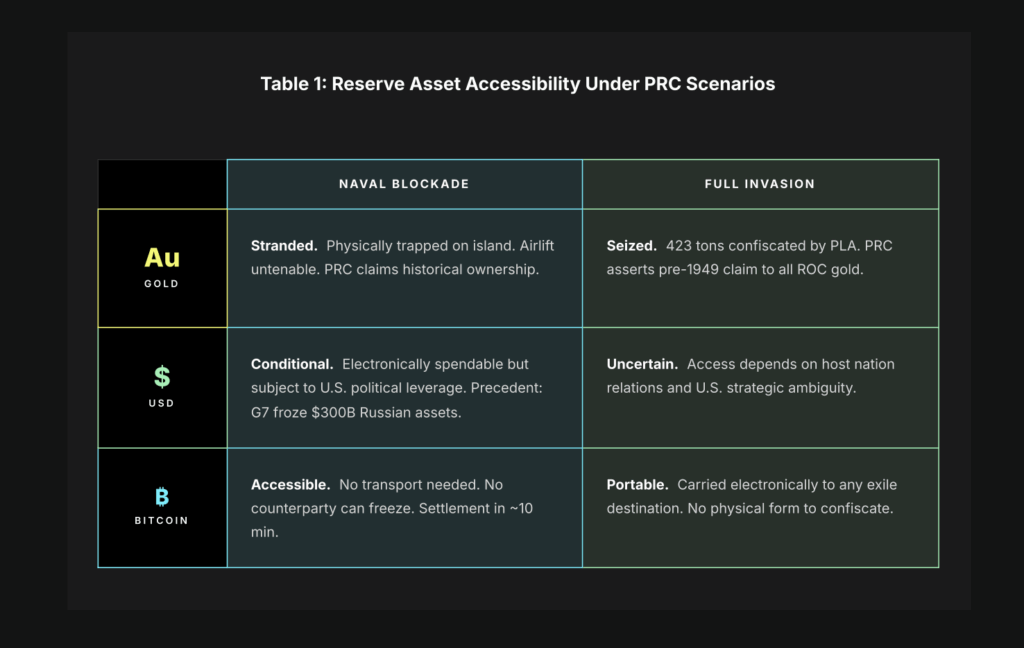Click the word Stranded in gold row
Screen dimensions: 1024x648
[x=284, y=246]
